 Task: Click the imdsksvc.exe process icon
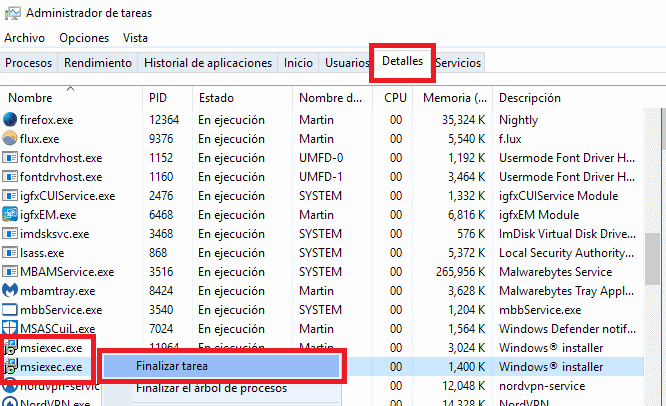(10, 234)
